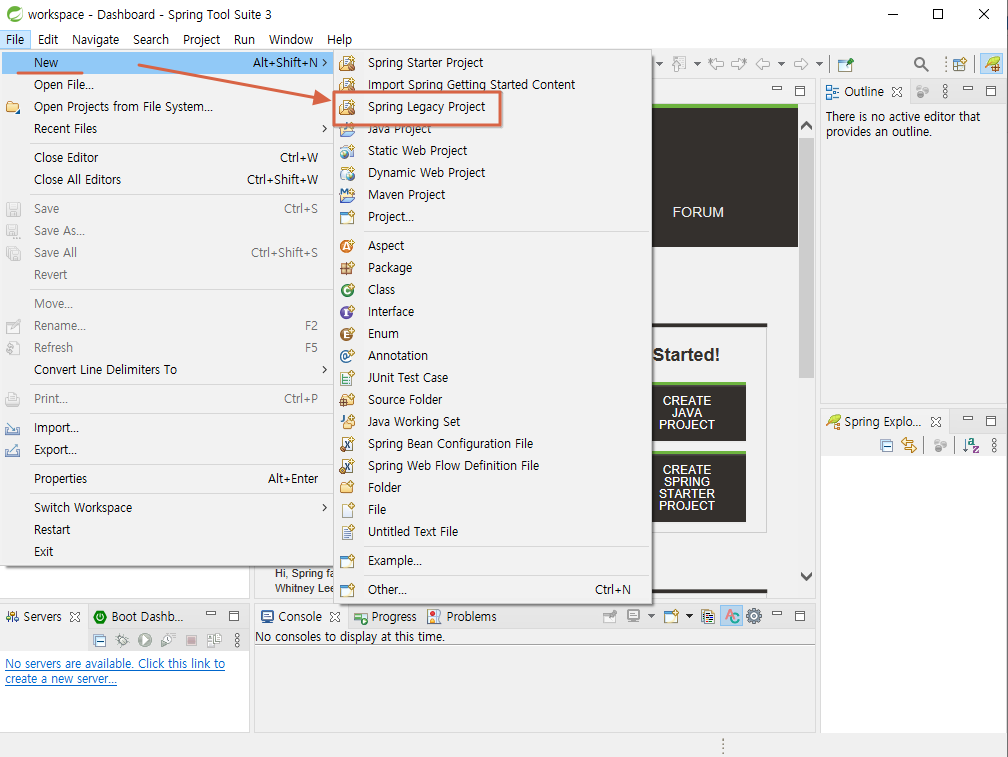Screen dimensions: 1008x757
Task: Open Outline view menu dots
Action: [945, 91]
